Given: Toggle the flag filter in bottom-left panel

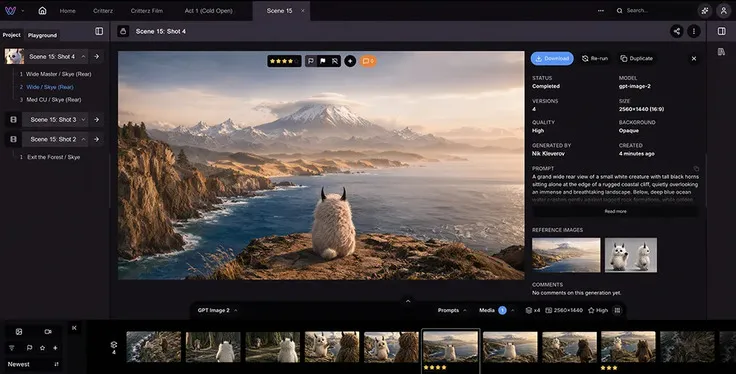Looking at the screenshot, I should (29, 348).
